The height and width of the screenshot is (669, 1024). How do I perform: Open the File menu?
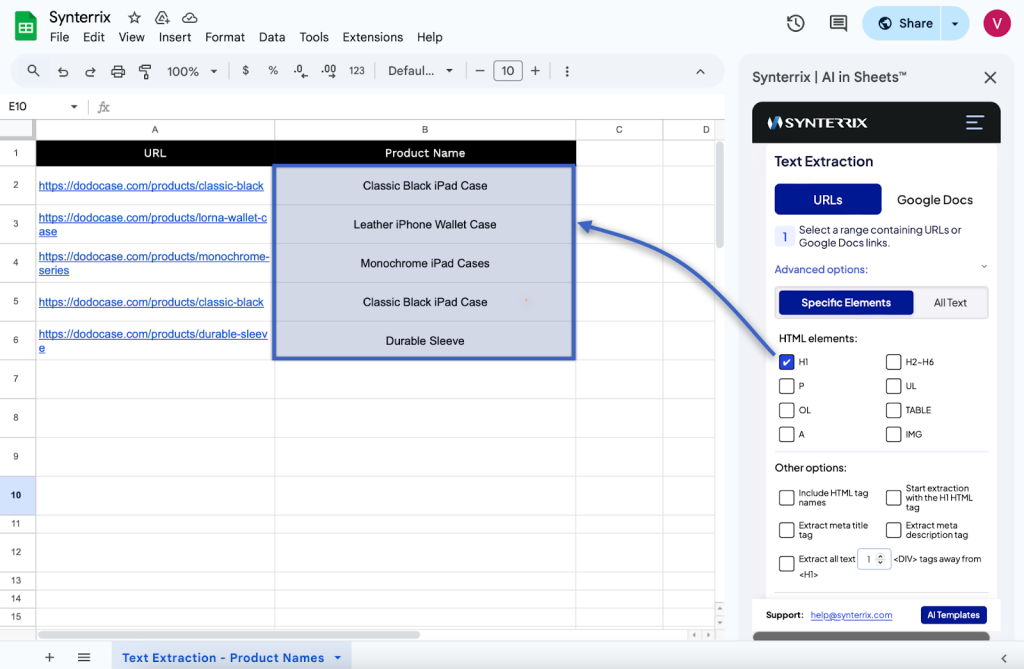coord(59,37)
